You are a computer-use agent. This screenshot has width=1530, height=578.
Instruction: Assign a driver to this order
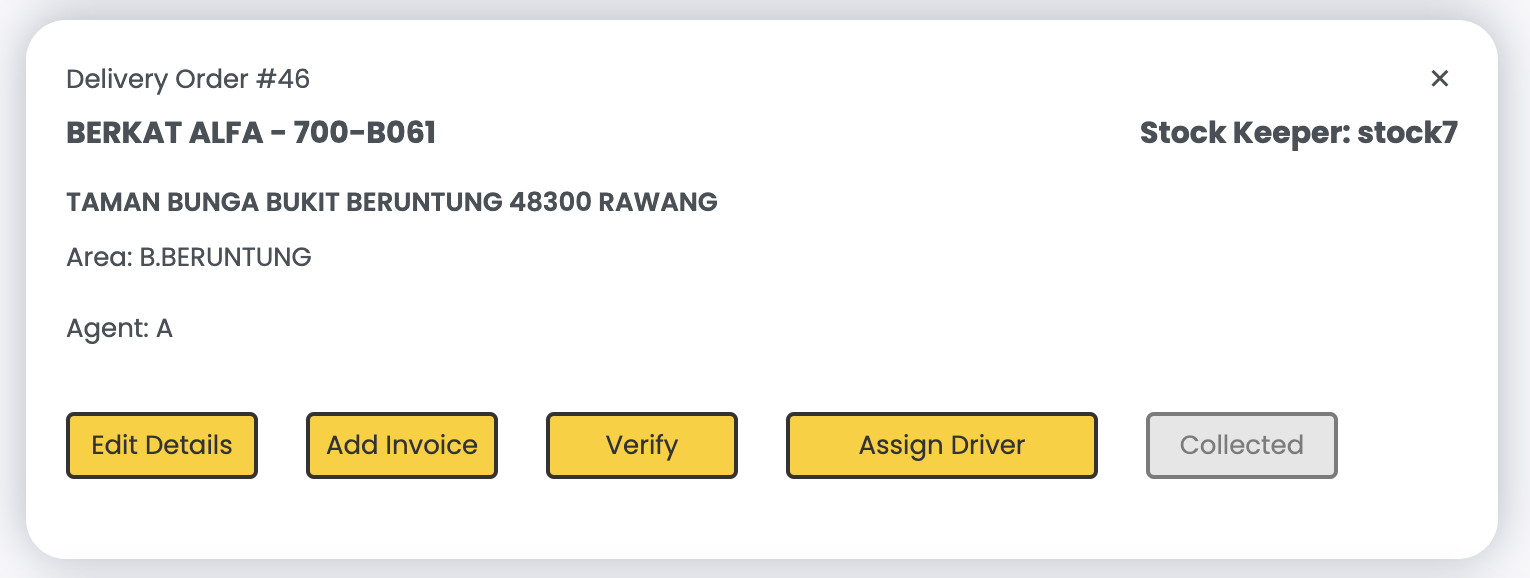[x=941, y=446]
